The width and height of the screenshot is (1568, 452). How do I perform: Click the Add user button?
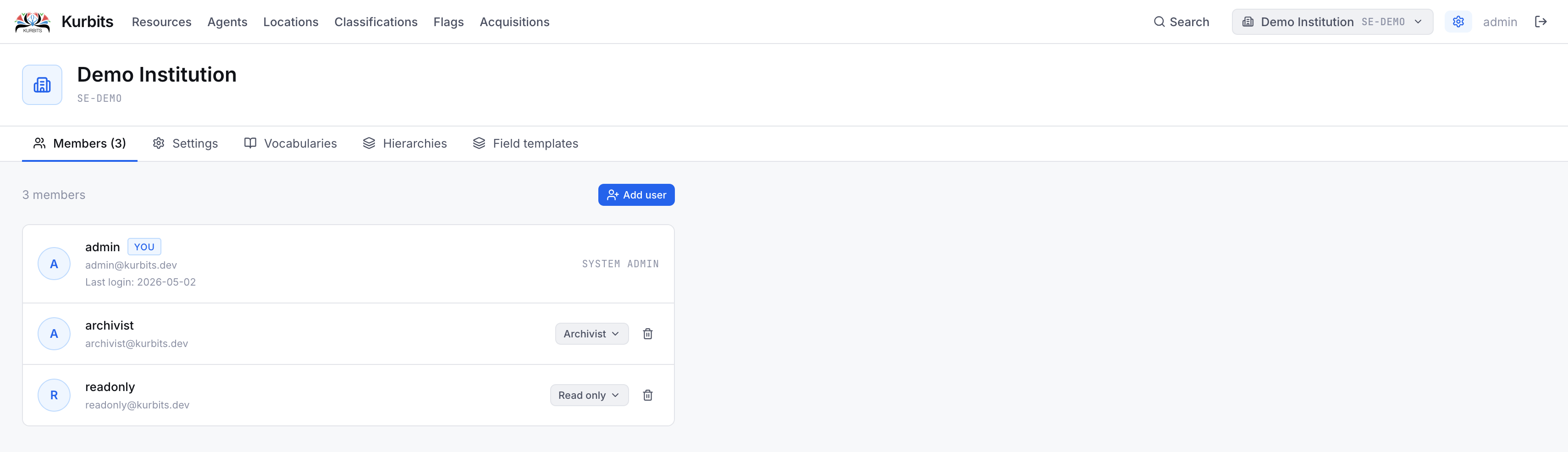pyautogui.click(x=636, y=195)
